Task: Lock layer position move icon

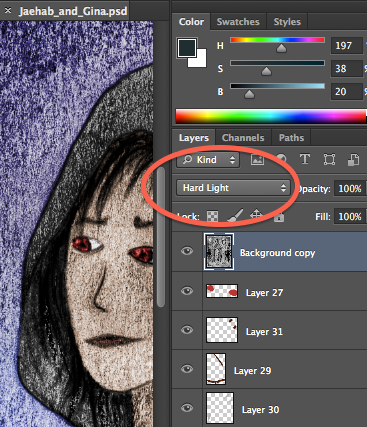Action: point(256,215)
